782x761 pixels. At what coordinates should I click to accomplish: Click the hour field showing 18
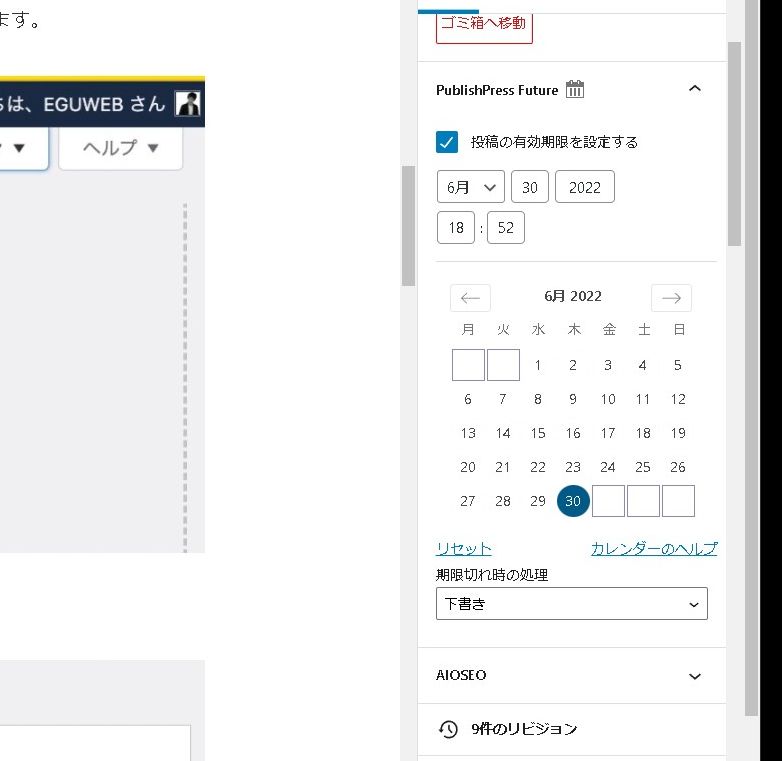click(456, 228)
